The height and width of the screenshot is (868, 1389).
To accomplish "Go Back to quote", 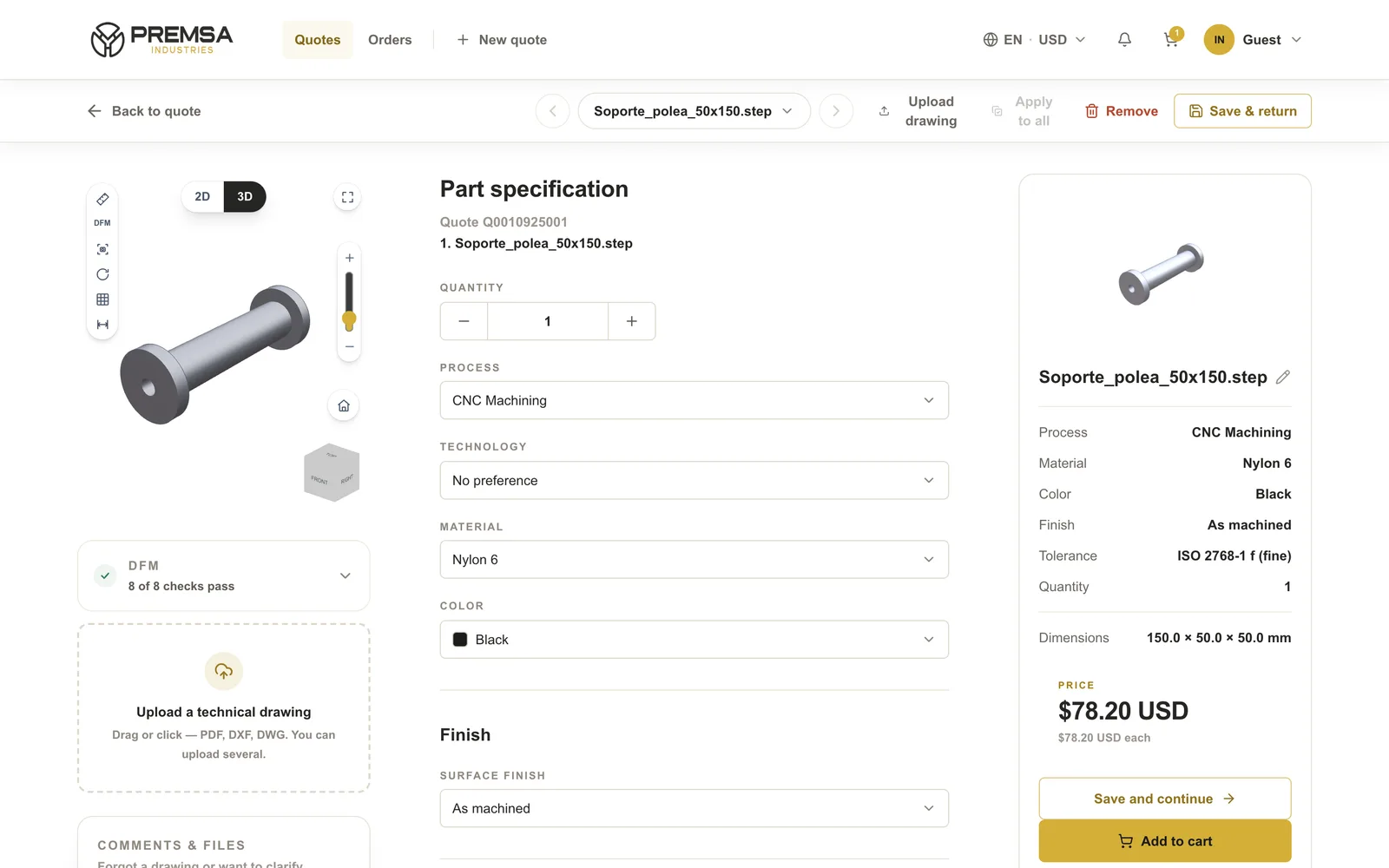I will [144, 111].
